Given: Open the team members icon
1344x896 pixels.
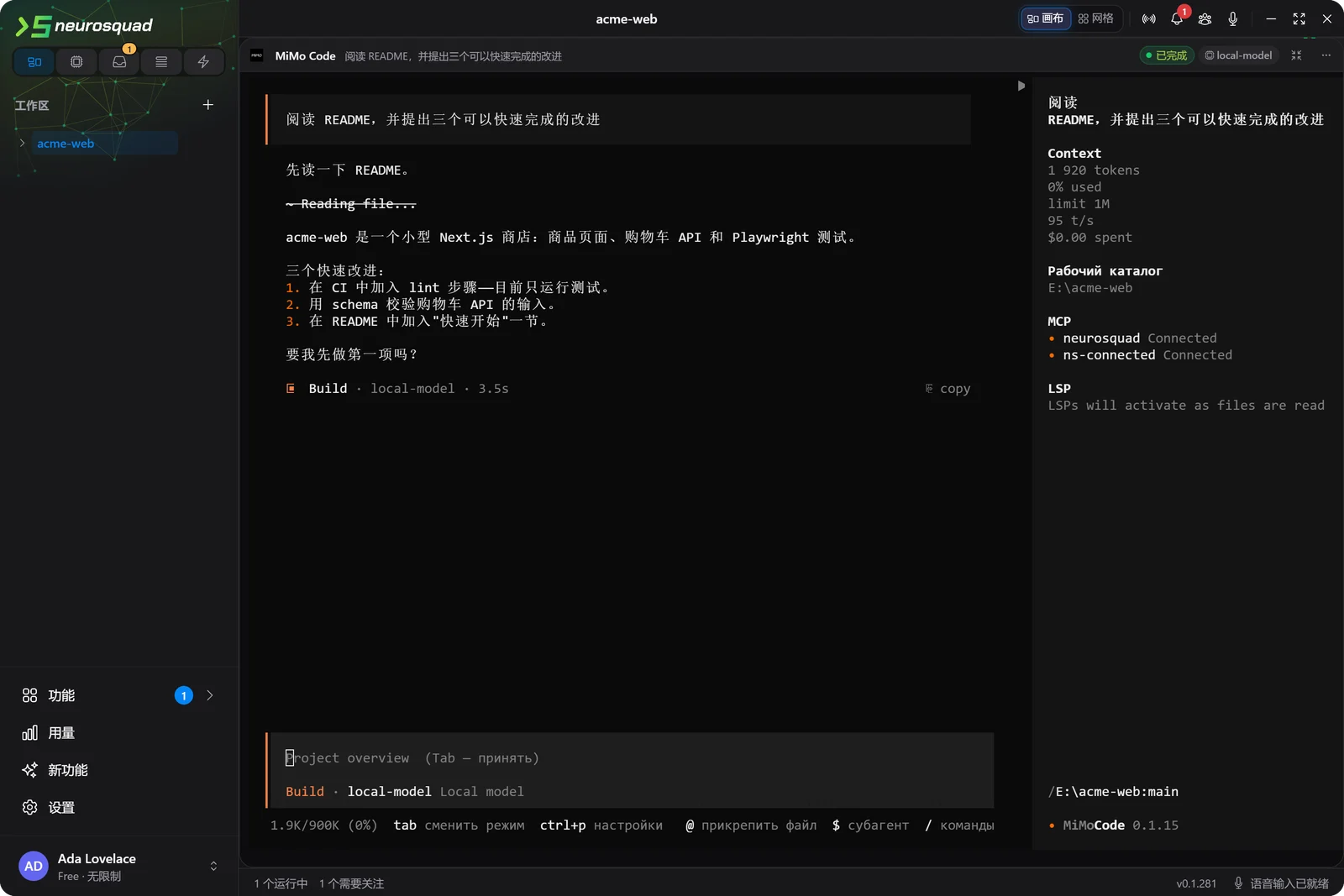Looking at the screenshot, I should [1205, 18].
